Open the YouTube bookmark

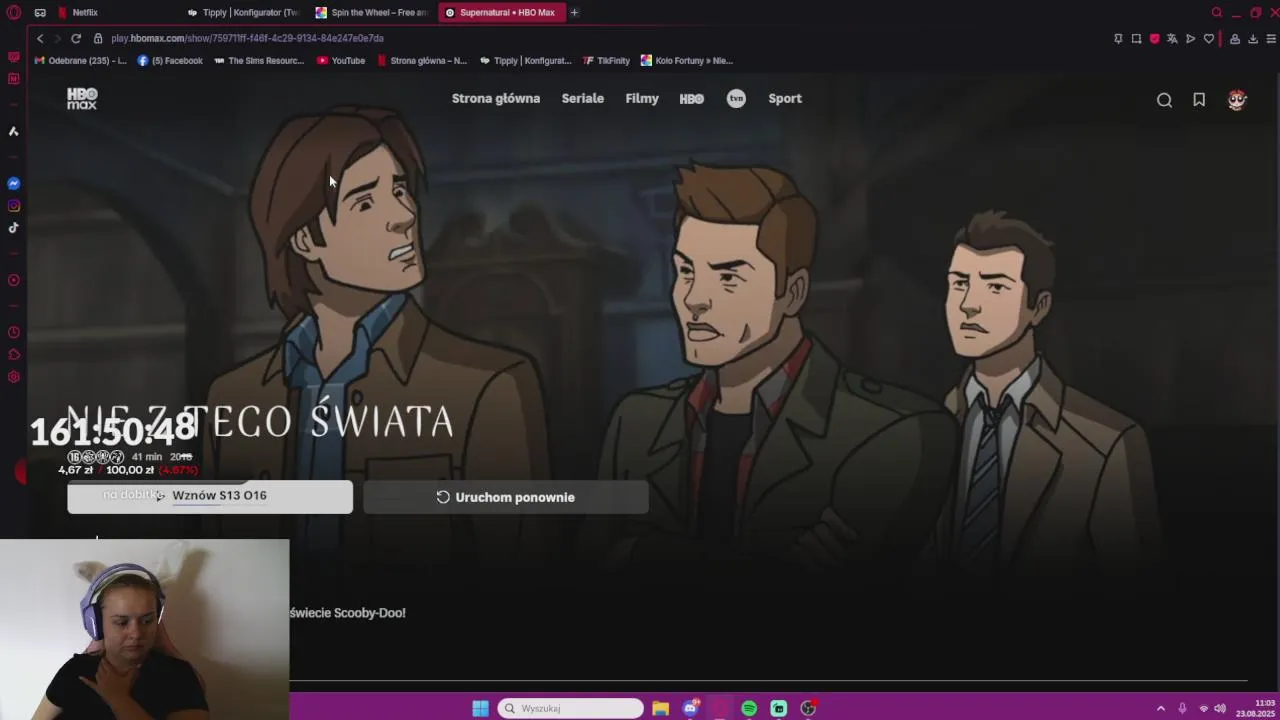(x=341, y=60)
